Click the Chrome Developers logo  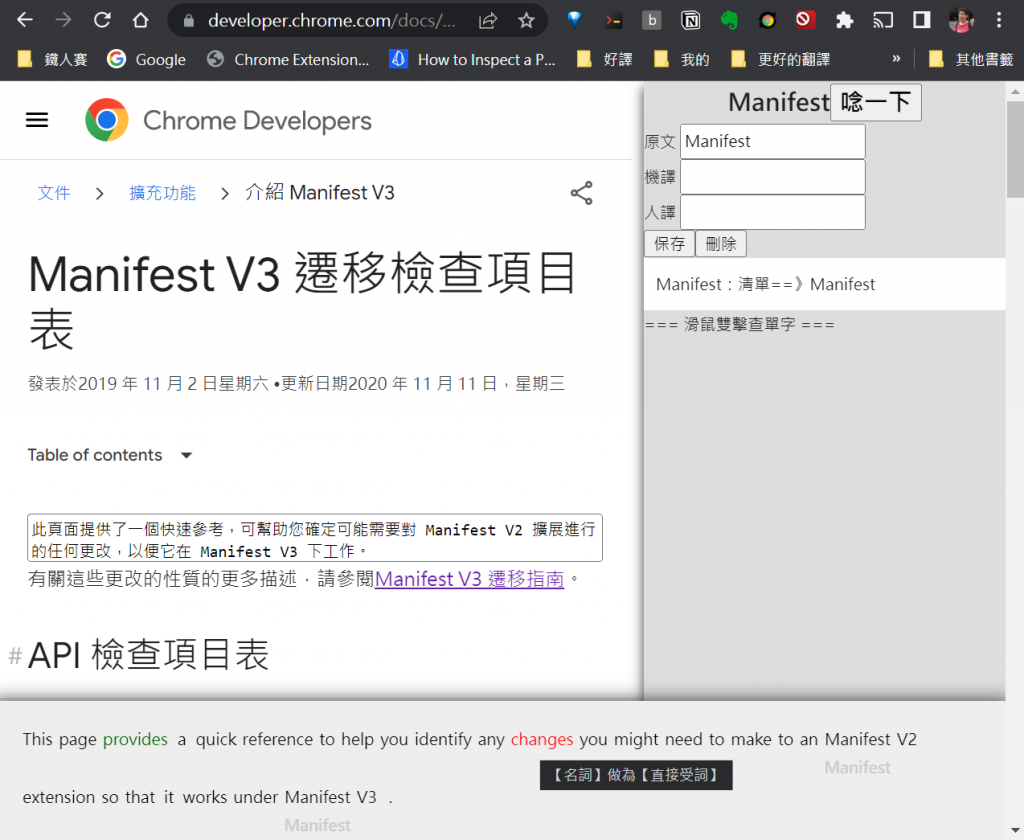click(x=228, y=120)
